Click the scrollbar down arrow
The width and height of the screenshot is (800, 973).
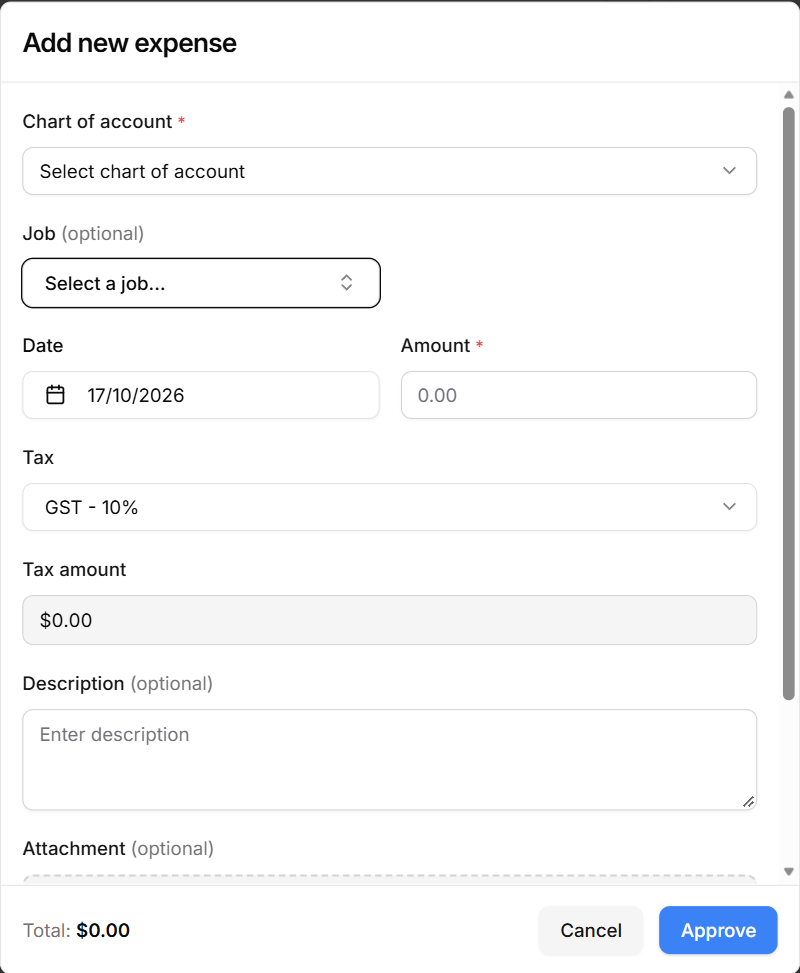click(789, 871)
